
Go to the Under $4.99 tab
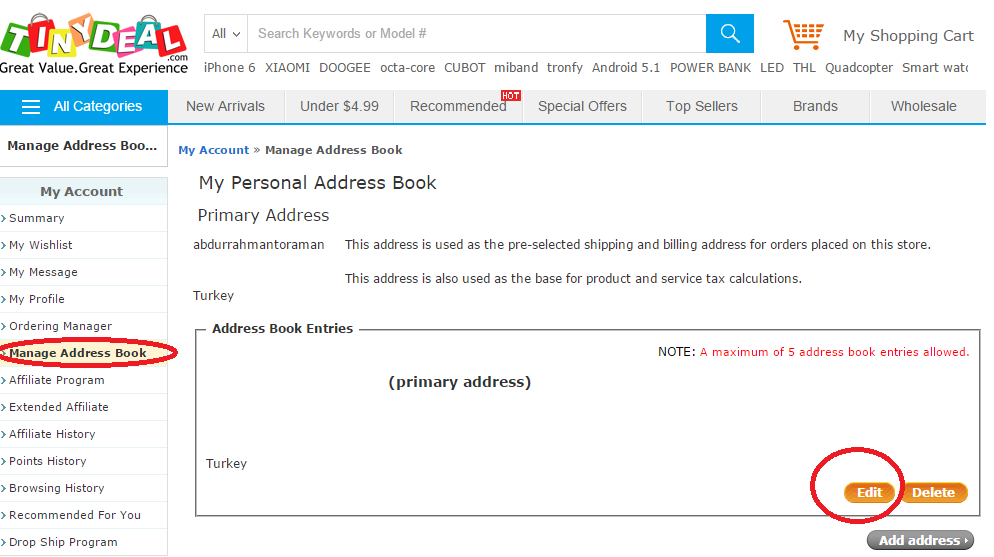[x=339, y=106]
